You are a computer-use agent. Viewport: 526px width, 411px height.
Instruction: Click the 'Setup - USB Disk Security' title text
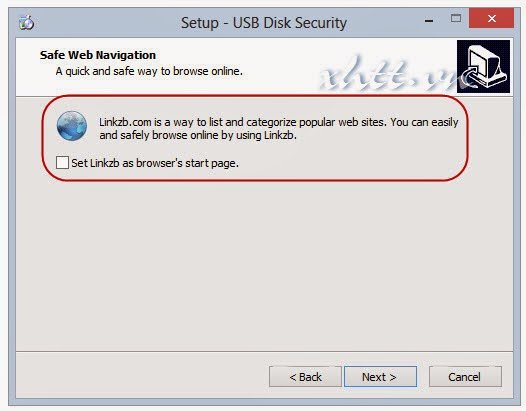click(264, 23)
